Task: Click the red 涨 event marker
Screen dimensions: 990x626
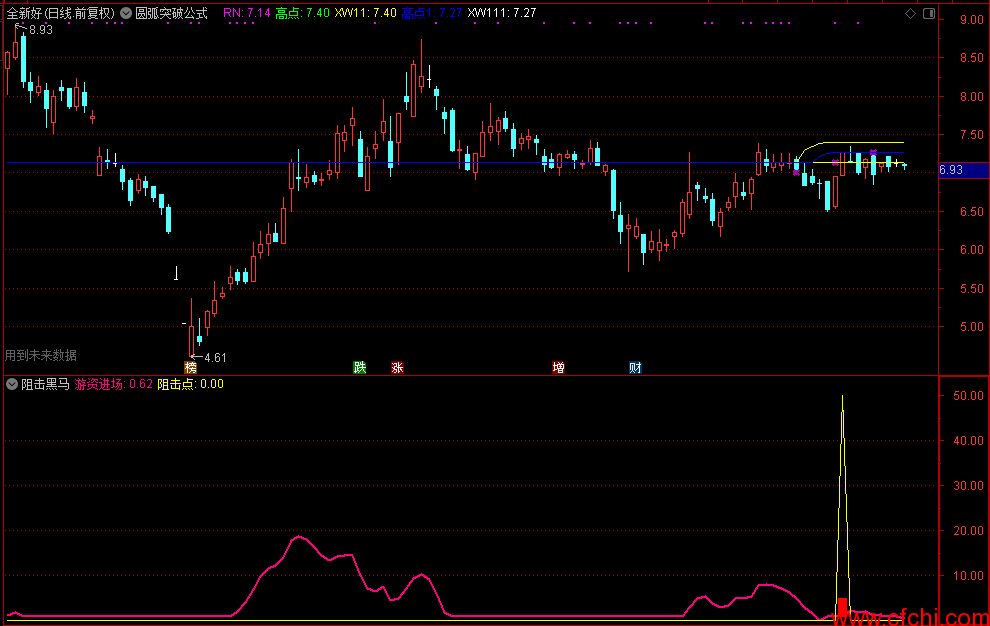Action: point(397,368)
